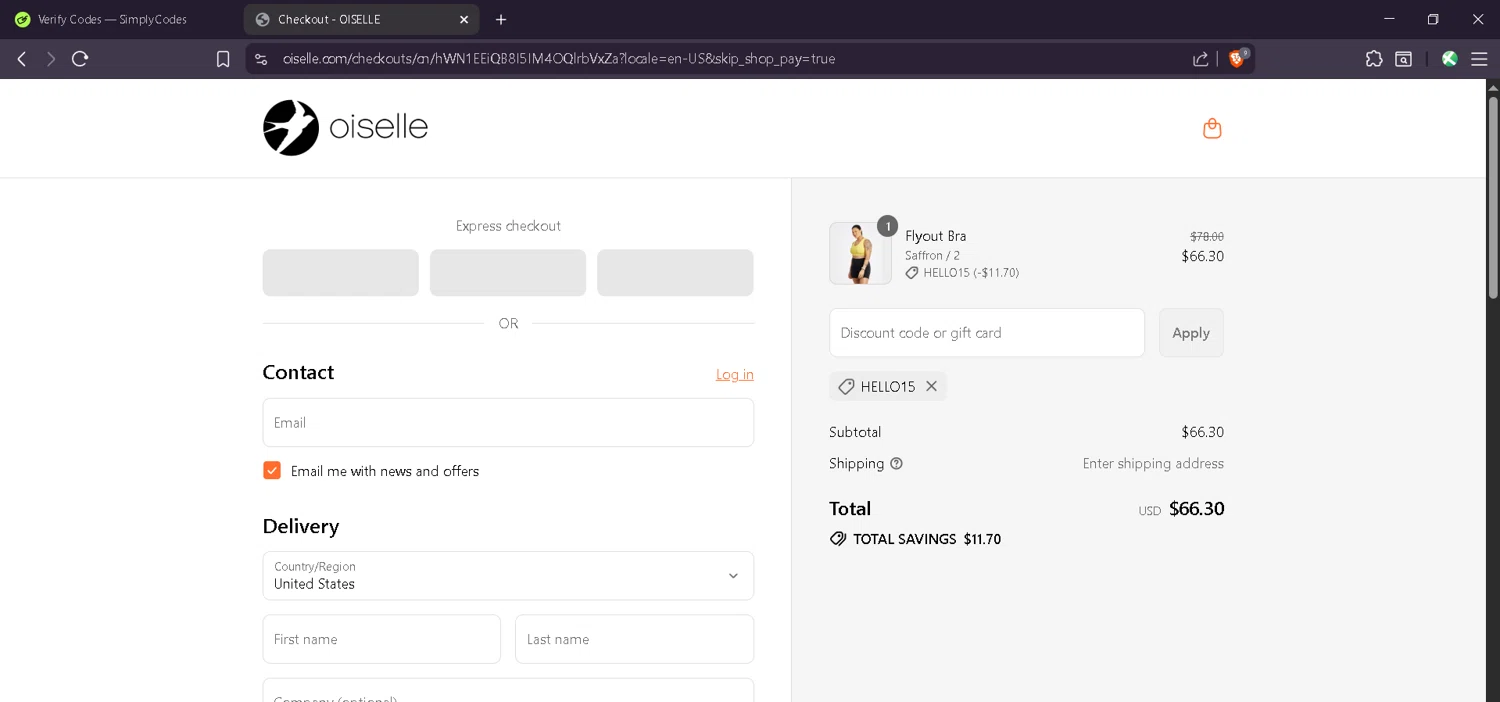Expand the Country/Region dropdown
Image resolution: width=1500 pixels, height=702 pixels.
point(508,576)
